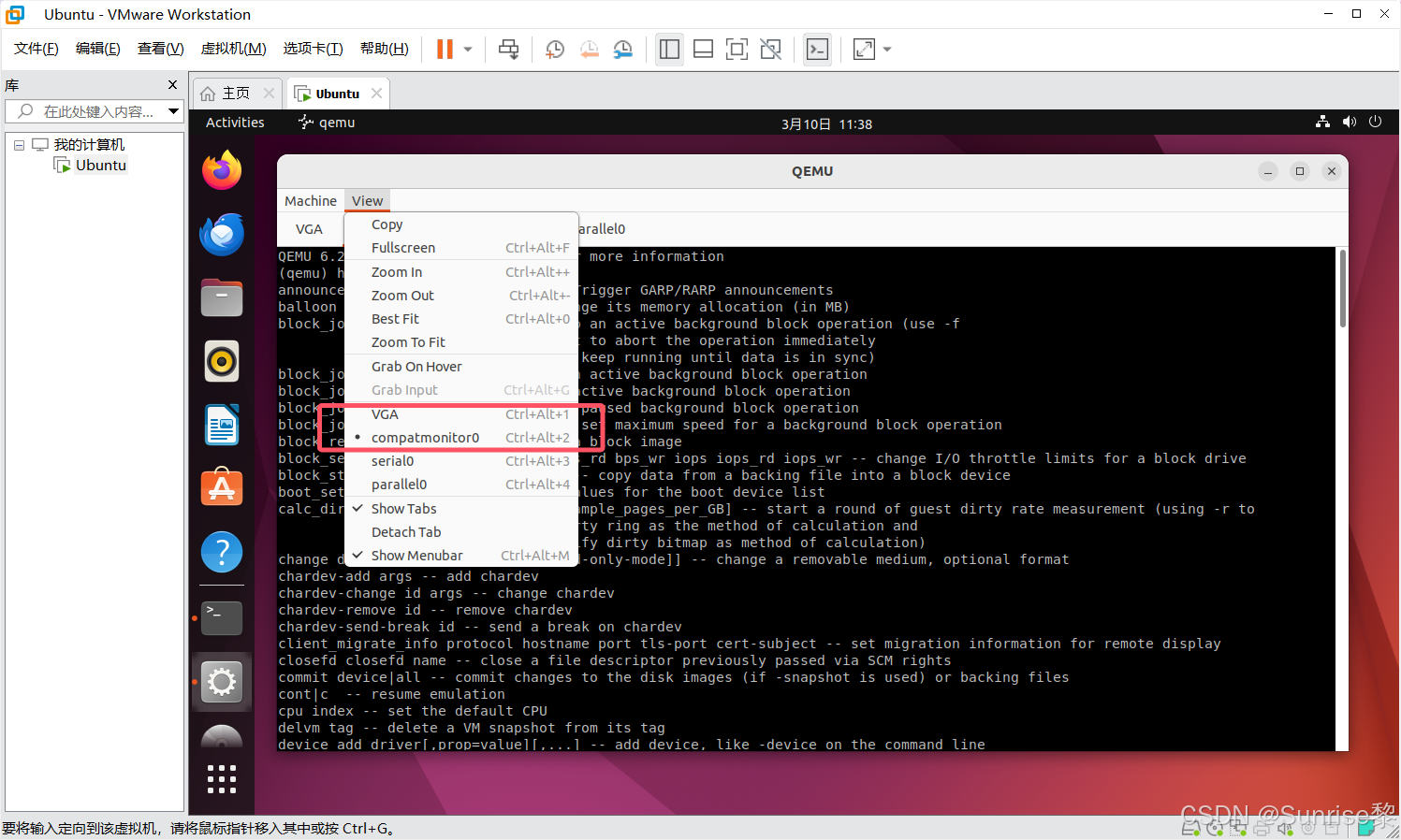Viewport: 1401px width, 840px height.
Task: Collapse the 我的计算机 tree node
Action: 19,145
